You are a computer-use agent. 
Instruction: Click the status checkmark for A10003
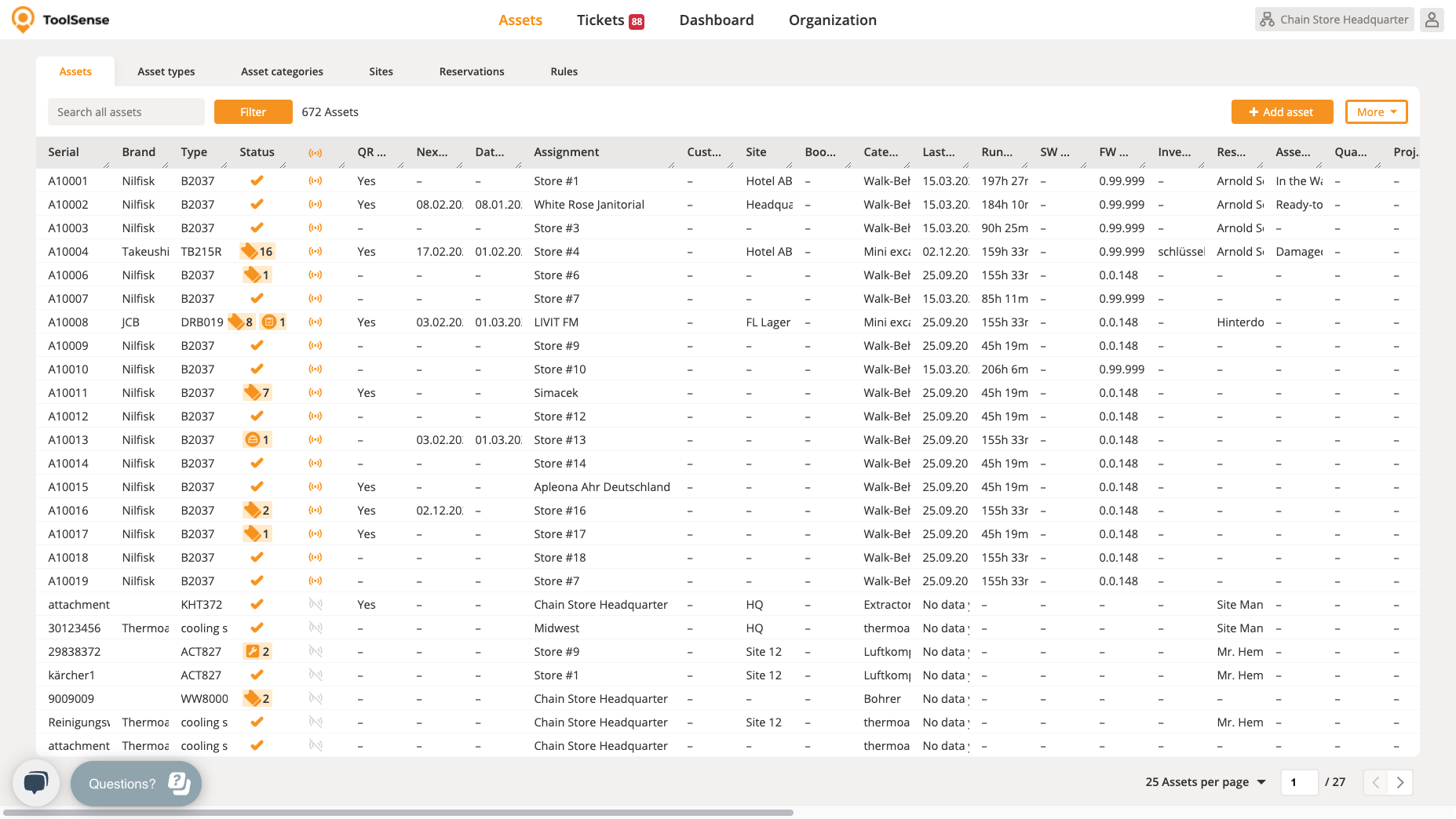257,228
